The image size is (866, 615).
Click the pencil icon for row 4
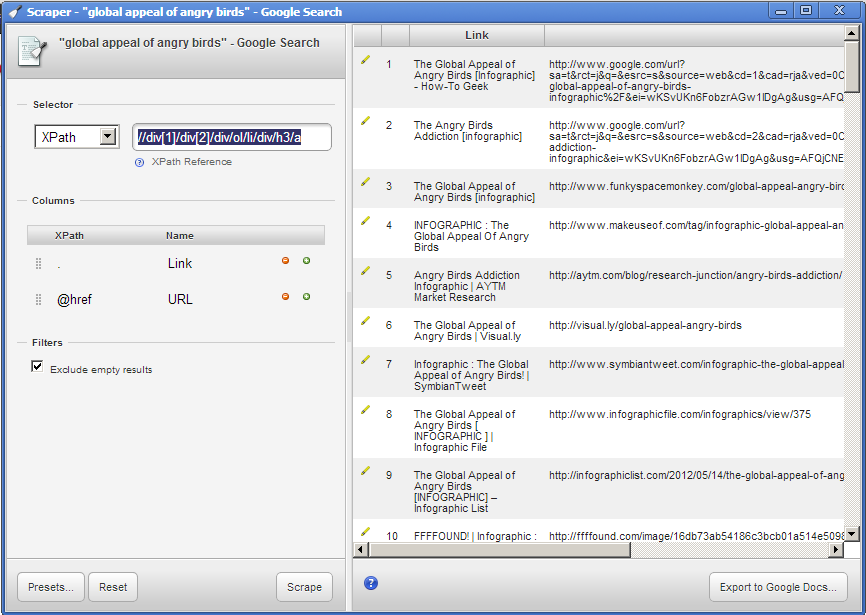coord(366,221)
